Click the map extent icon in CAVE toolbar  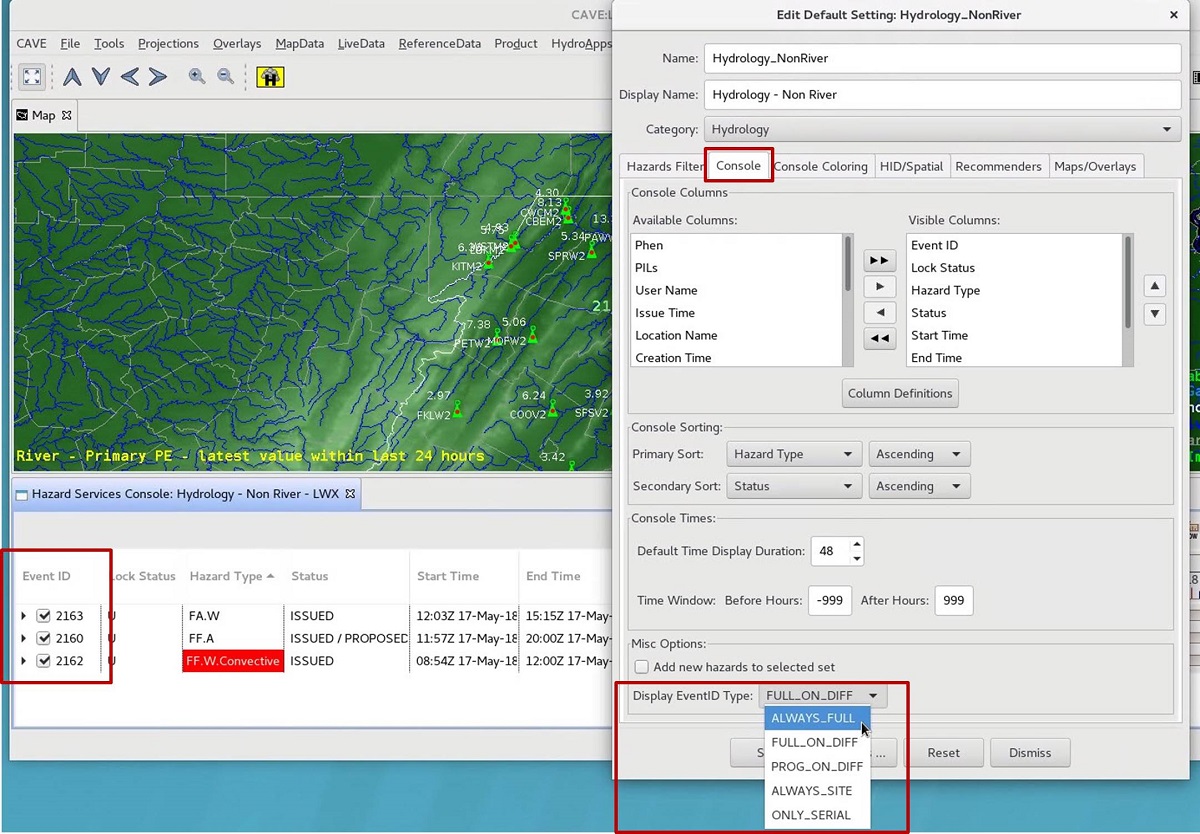32,76
